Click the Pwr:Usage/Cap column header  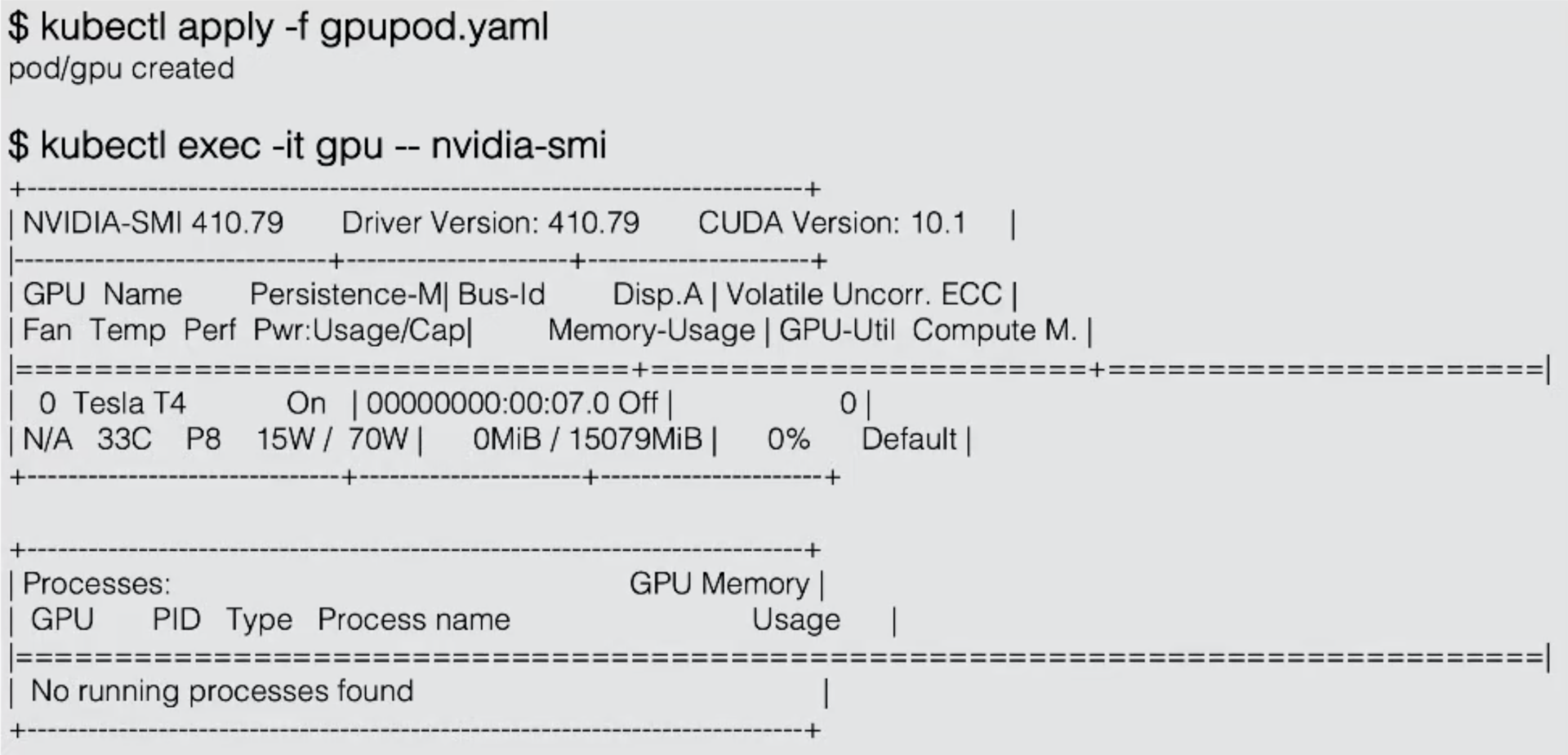pyautogui.click(x=359, y=331)
